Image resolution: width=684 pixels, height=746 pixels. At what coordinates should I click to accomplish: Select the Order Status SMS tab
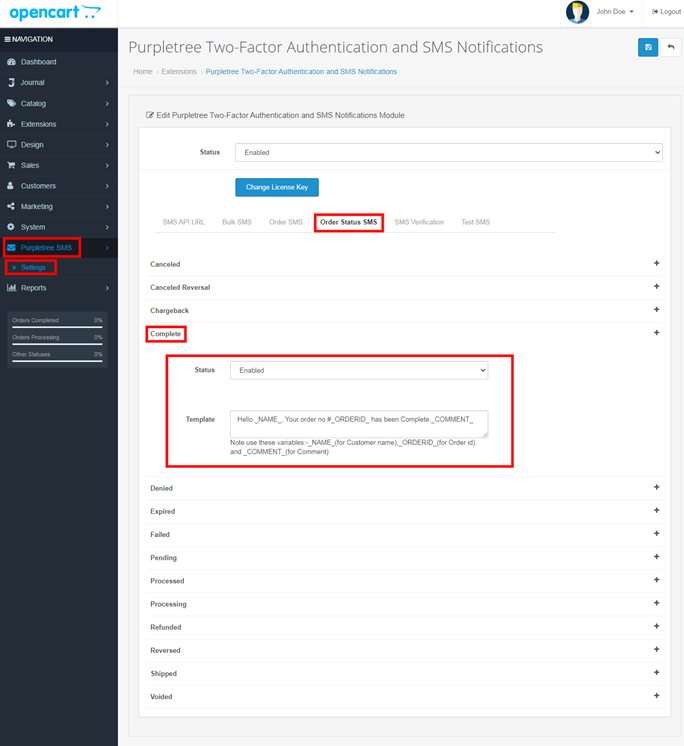click(x=349, y=222)
